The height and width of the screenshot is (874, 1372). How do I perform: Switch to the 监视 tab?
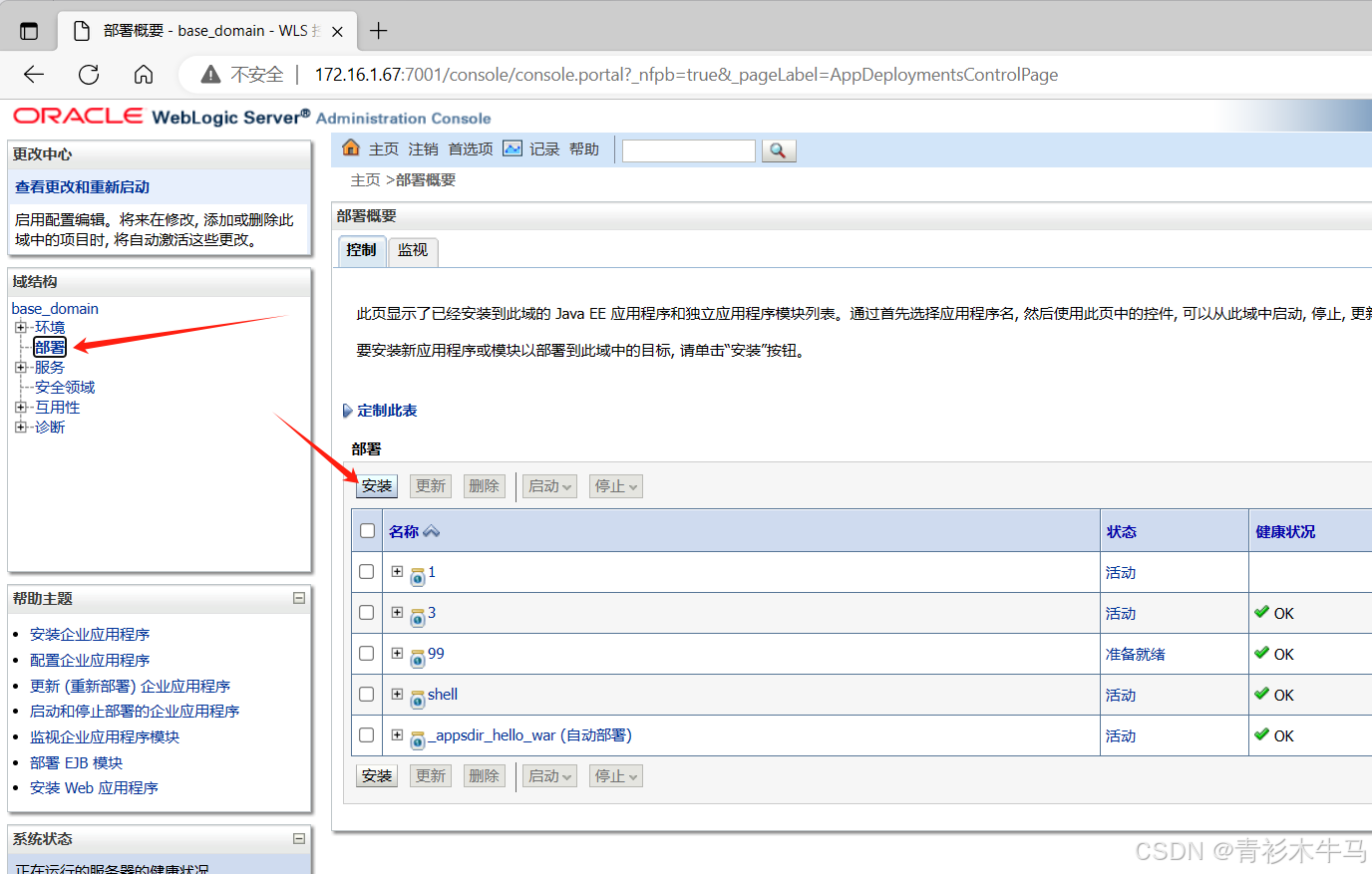click(x=413, y=250)
